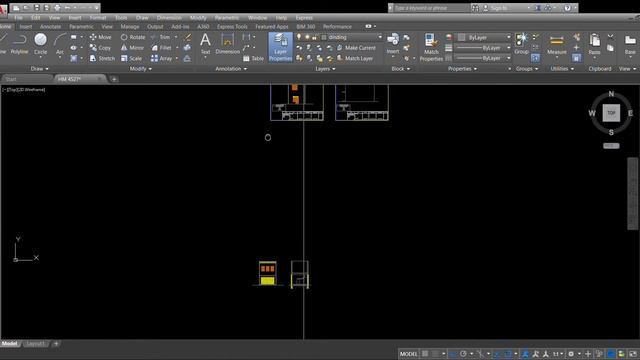640x360 pixels.
Task: Toggle layer on/off lightbulb icon
Action: (299, 37)
